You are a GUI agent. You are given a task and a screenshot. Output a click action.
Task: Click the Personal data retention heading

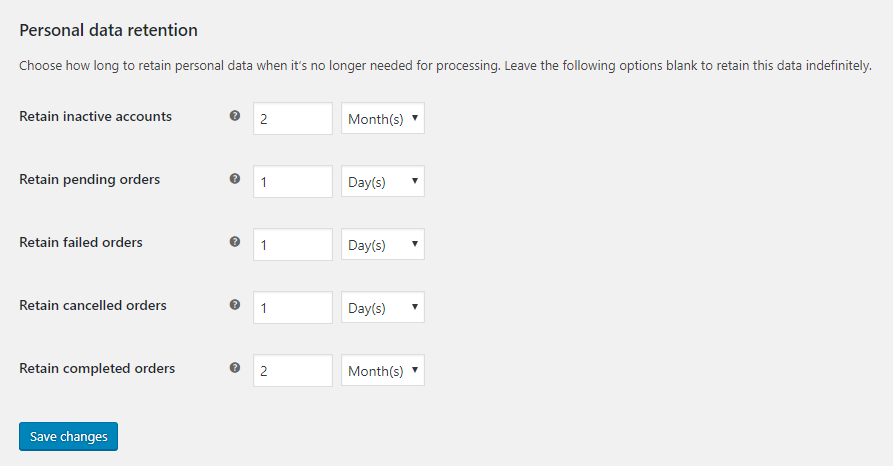(x=108, y=30)
